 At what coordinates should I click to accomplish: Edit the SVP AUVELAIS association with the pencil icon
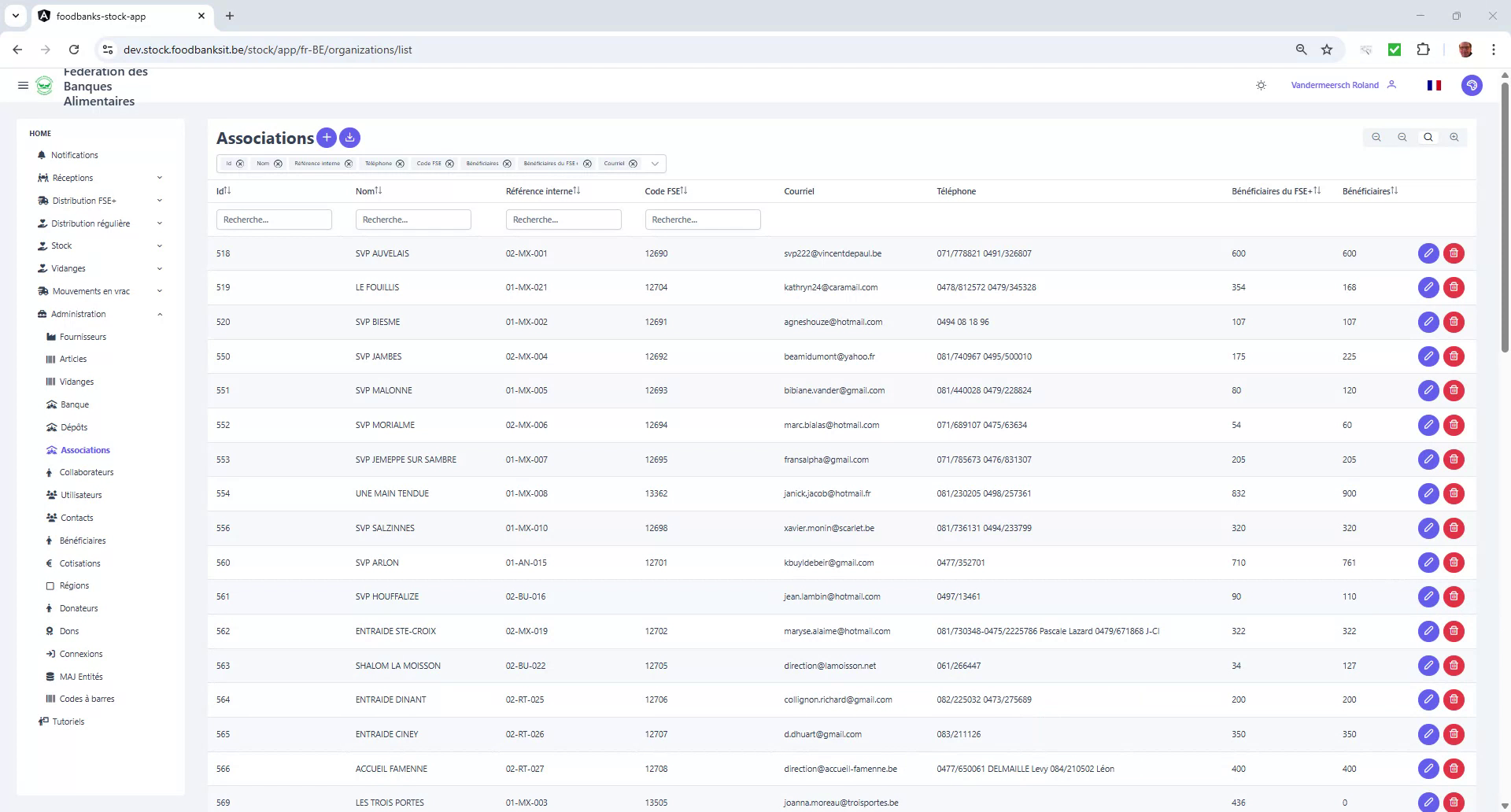coord(1428,253)
